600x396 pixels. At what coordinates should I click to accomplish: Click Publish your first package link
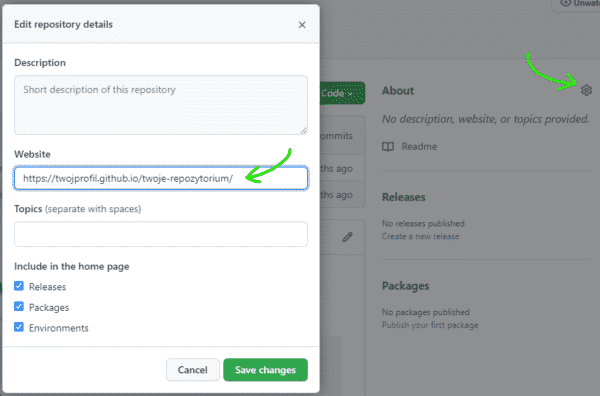[x=430, y=325]
